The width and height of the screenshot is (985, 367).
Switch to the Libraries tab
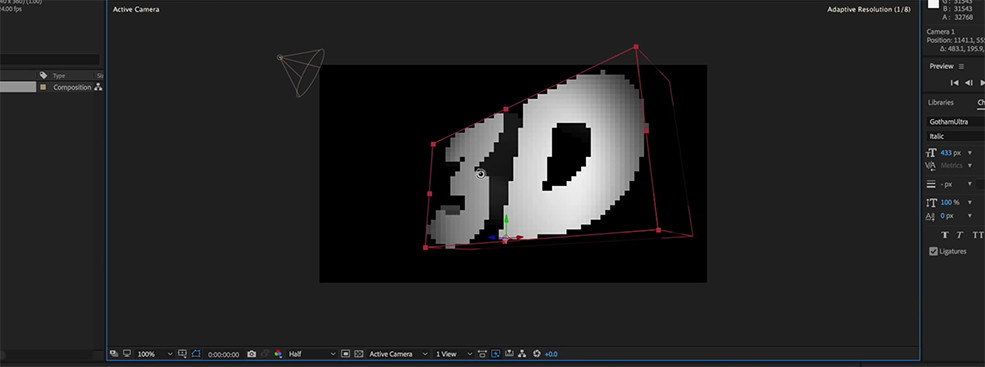point(940,102)
